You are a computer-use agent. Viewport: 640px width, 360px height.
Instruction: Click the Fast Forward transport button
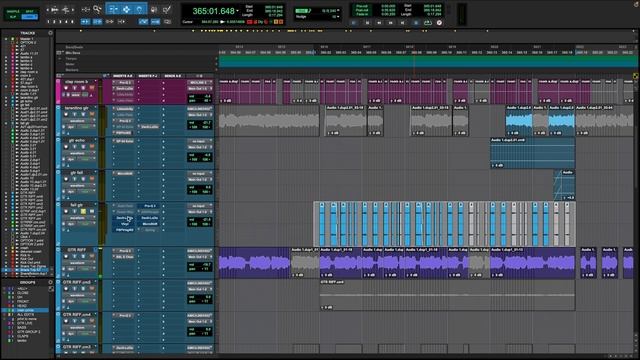click(x=391, y=23)
